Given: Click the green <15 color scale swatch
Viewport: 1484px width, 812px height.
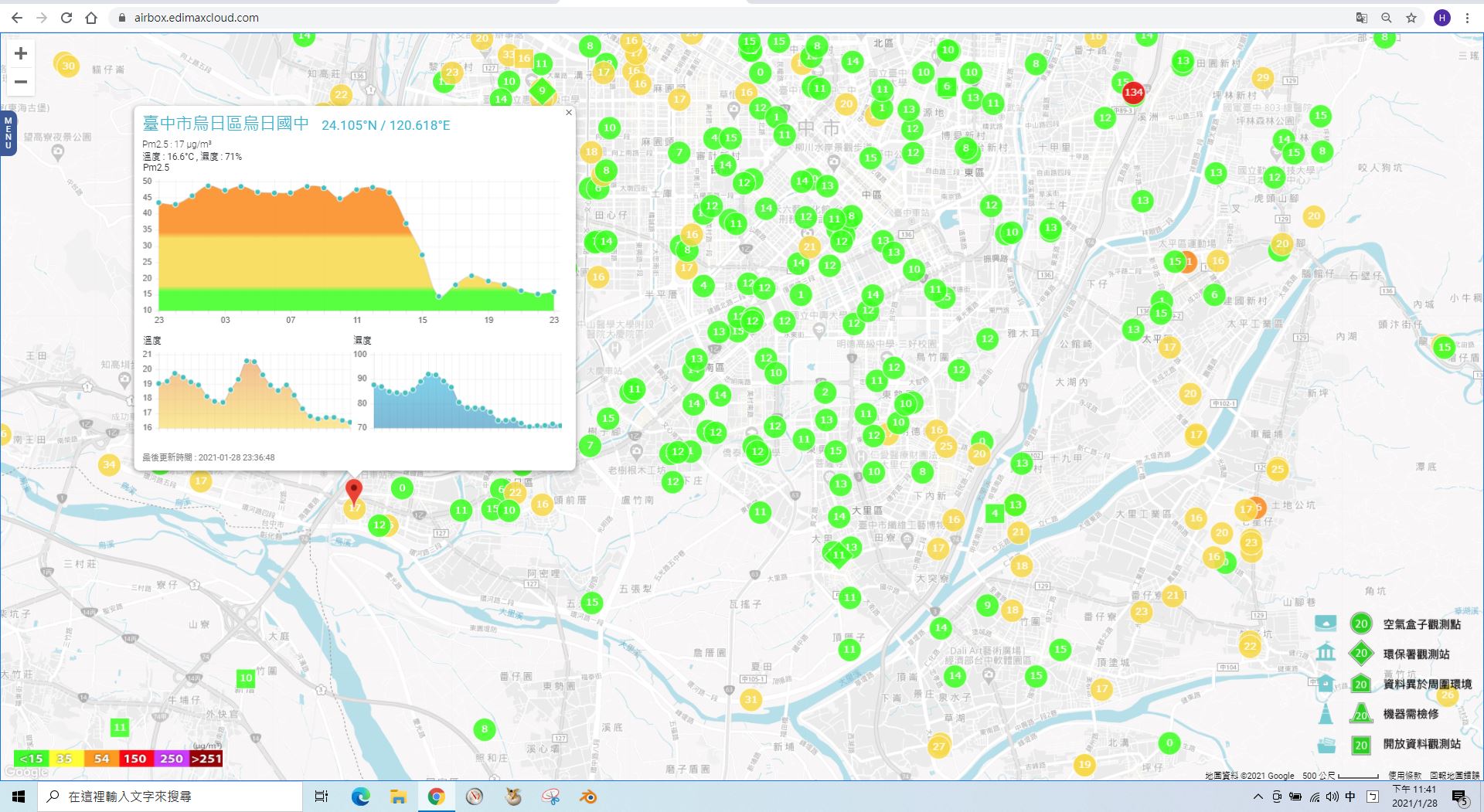Looking at the screenshot, I should point(31,759).
